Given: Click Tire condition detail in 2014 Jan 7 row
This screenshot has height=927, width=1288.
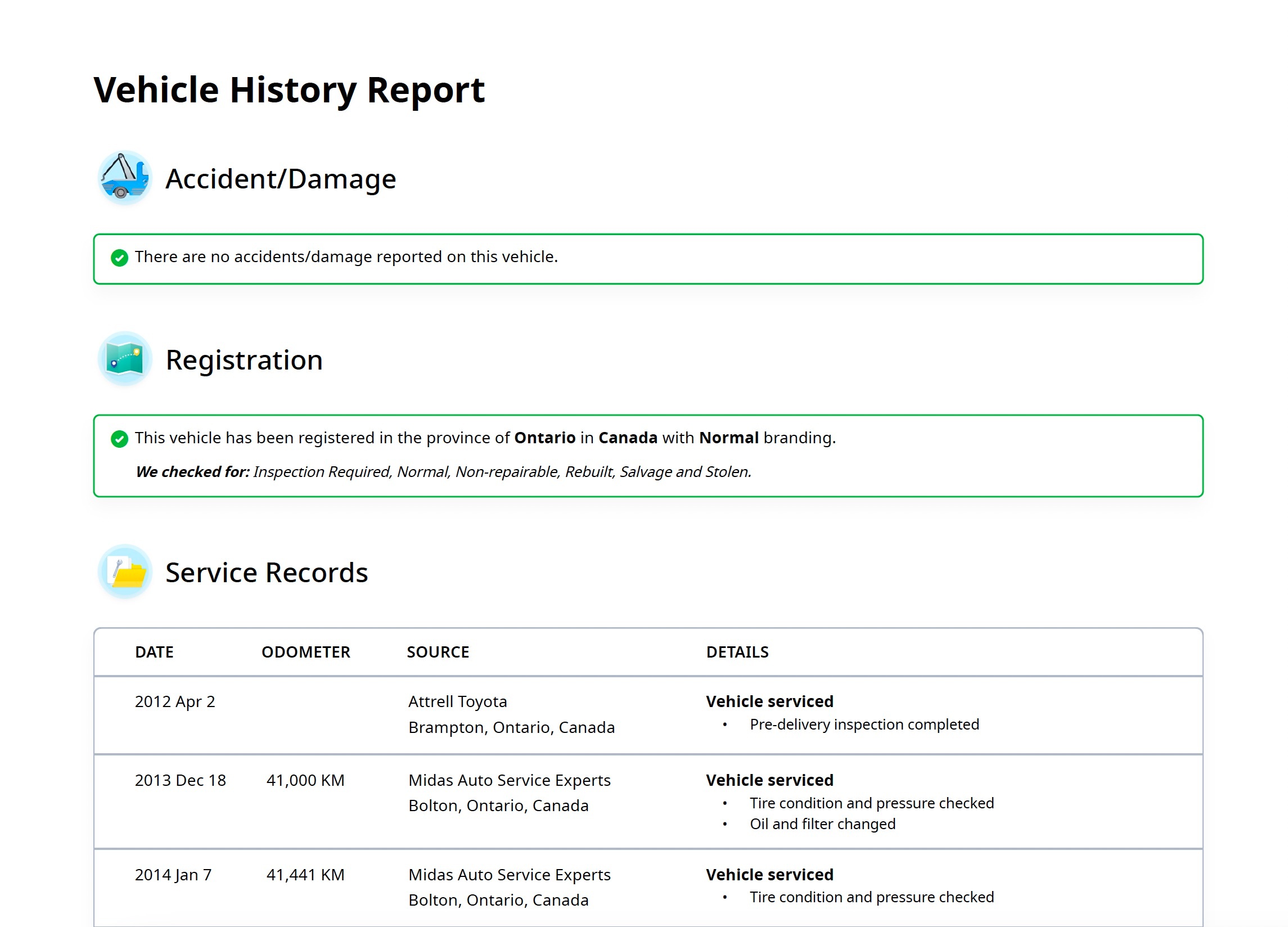Looking at the screenshot, I should click(x=872, y=897).
